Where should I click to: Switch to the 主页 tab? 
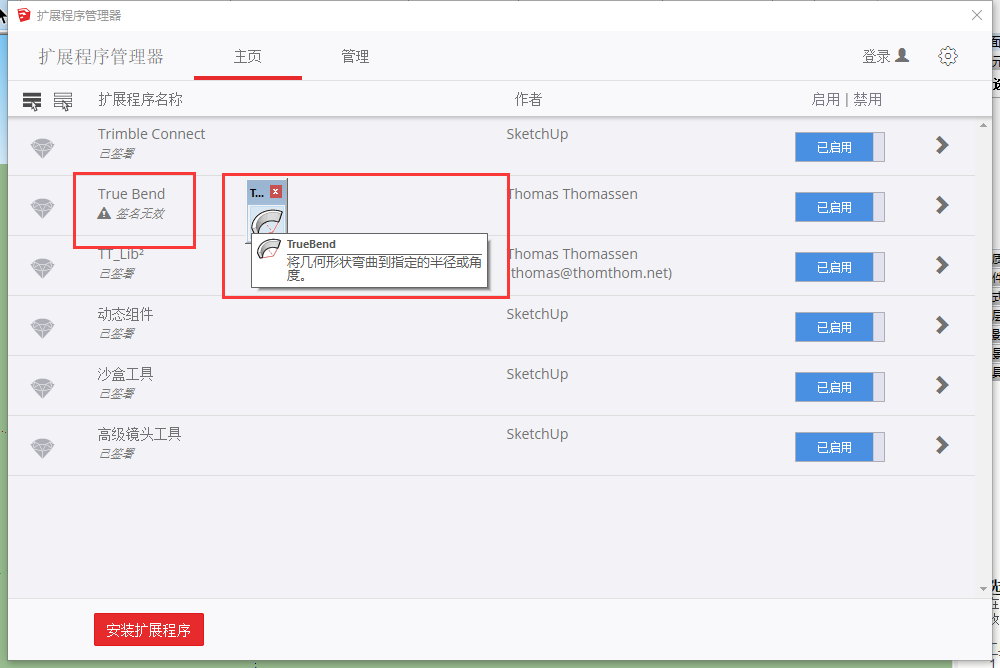click(247, 56)
